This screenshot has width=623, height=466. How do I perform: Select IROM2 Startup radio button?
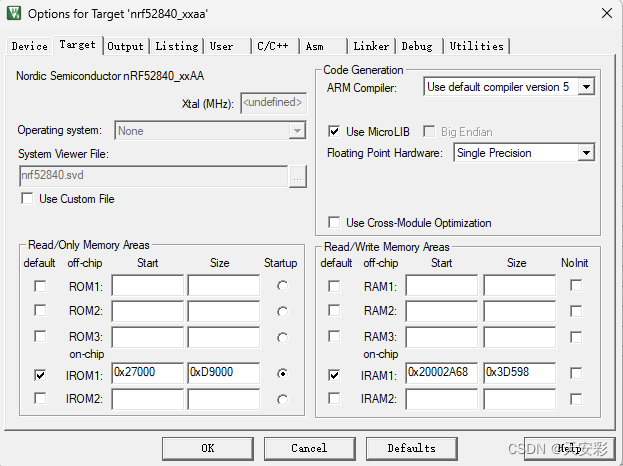tap(282, 399)
